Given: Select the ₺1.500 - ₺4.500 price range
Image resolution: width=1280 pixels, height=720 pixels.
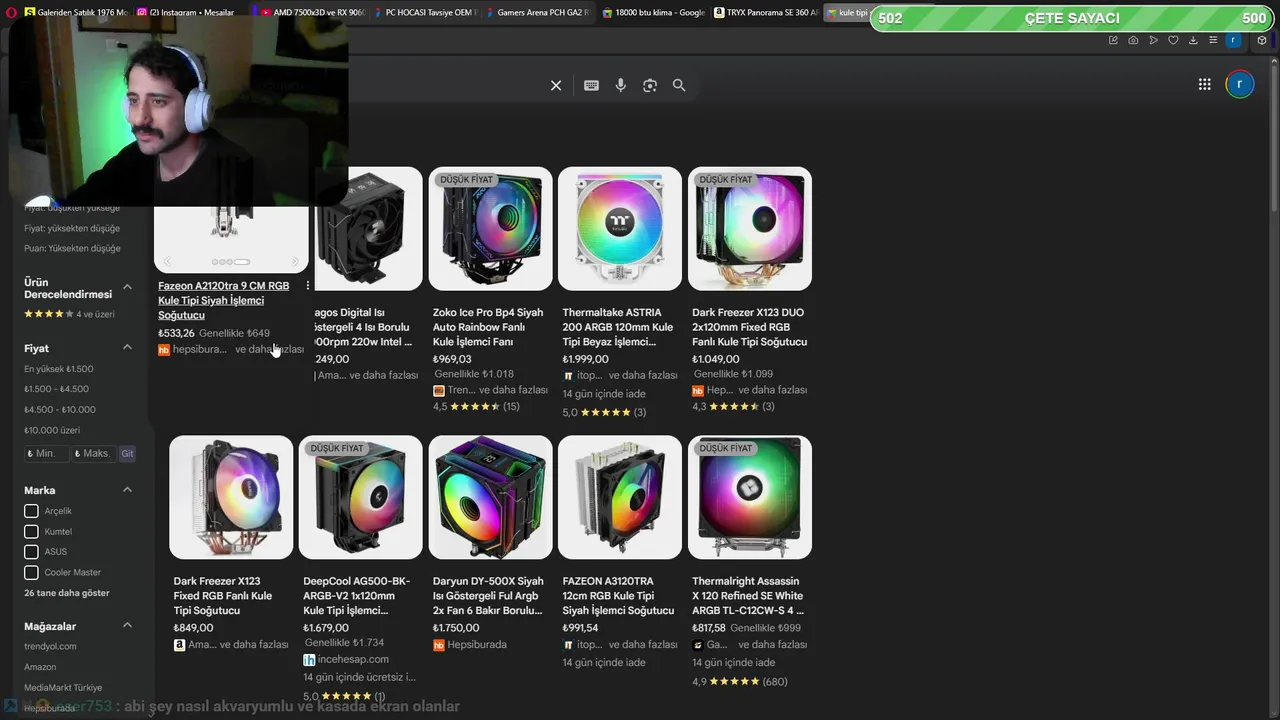Looking at the screenshot, I should [56, 389].
